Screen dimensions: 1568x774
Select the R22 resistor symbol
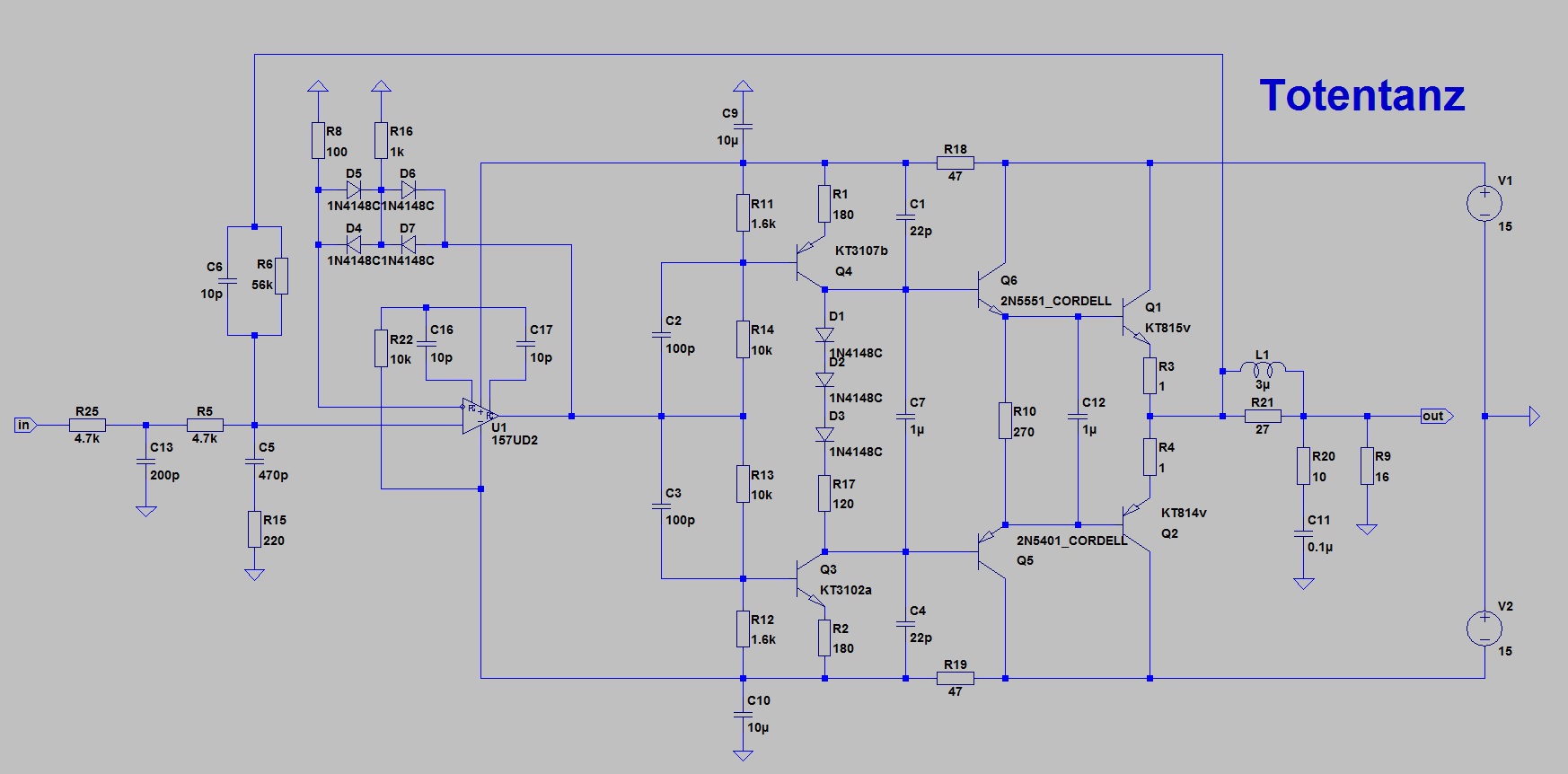(x=381, y=348)
